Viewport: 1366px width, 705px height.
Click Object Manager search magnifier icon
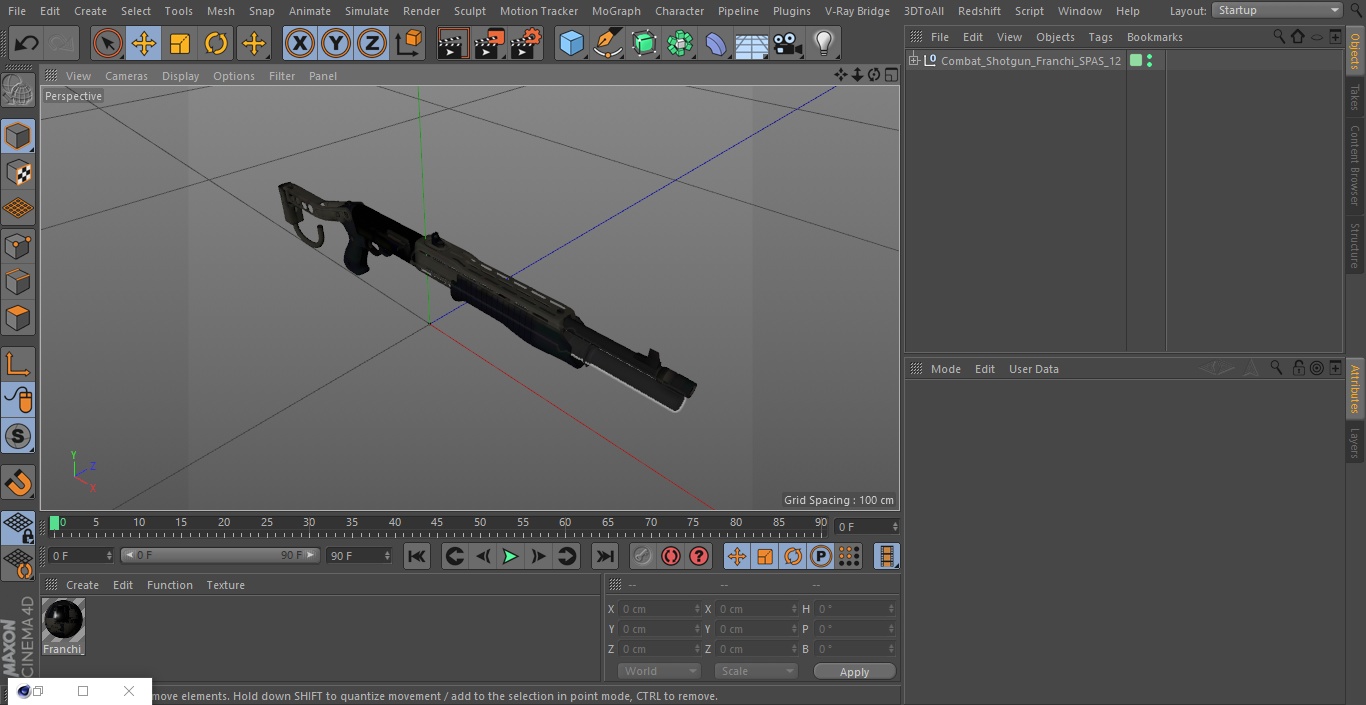tap(1278, 36)
